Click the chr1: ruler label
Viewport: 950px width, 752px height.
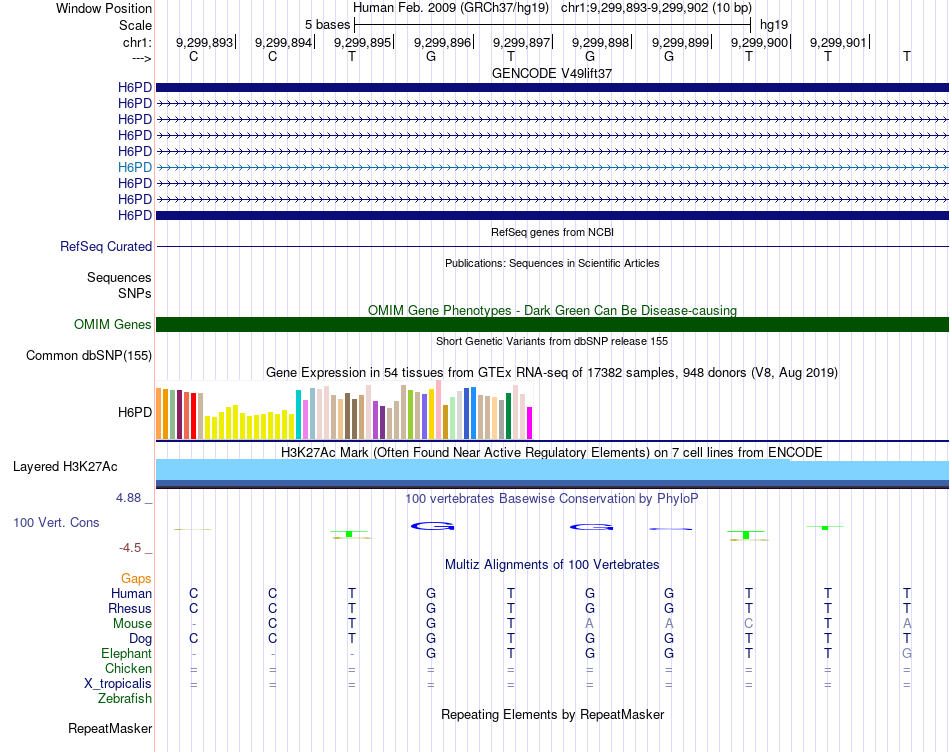pos(137,42)
